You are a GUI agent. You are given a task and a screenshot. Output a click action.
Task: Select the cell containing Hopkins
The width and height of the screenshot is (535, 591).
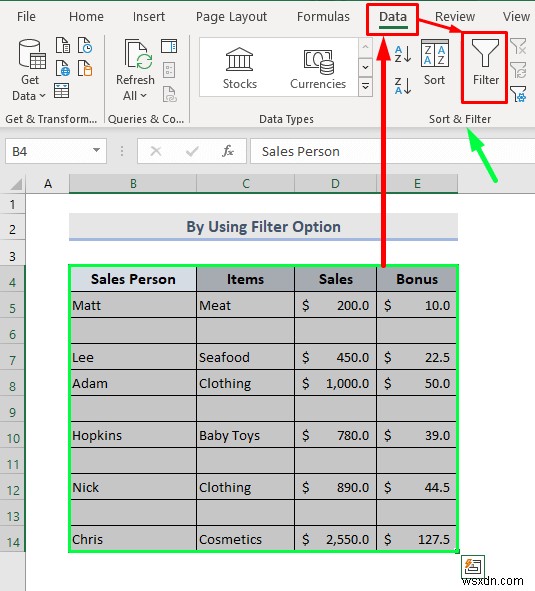point(133,435)
